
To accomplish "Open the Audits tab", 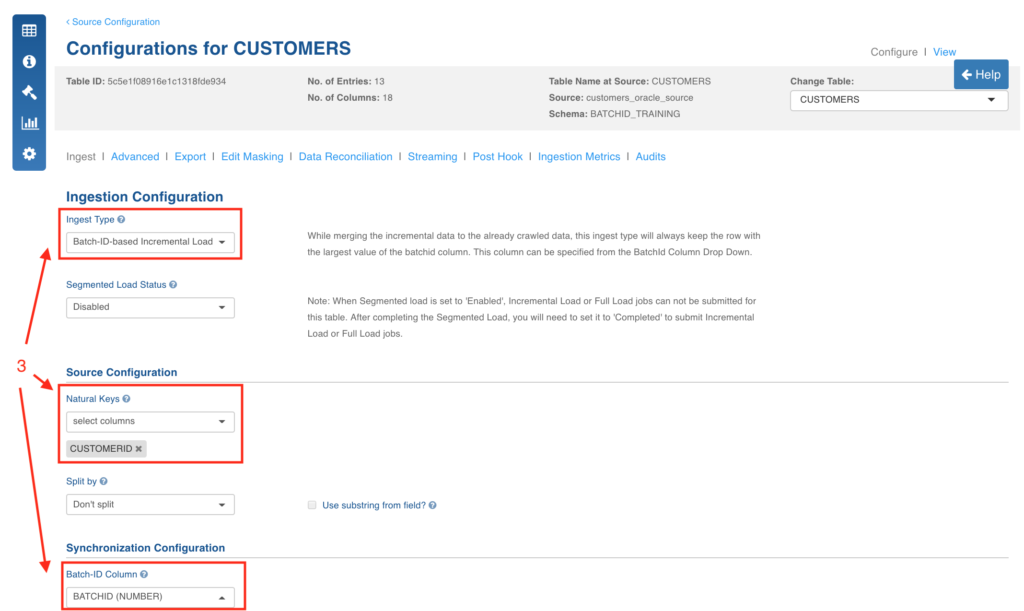I will pos(651,156).
